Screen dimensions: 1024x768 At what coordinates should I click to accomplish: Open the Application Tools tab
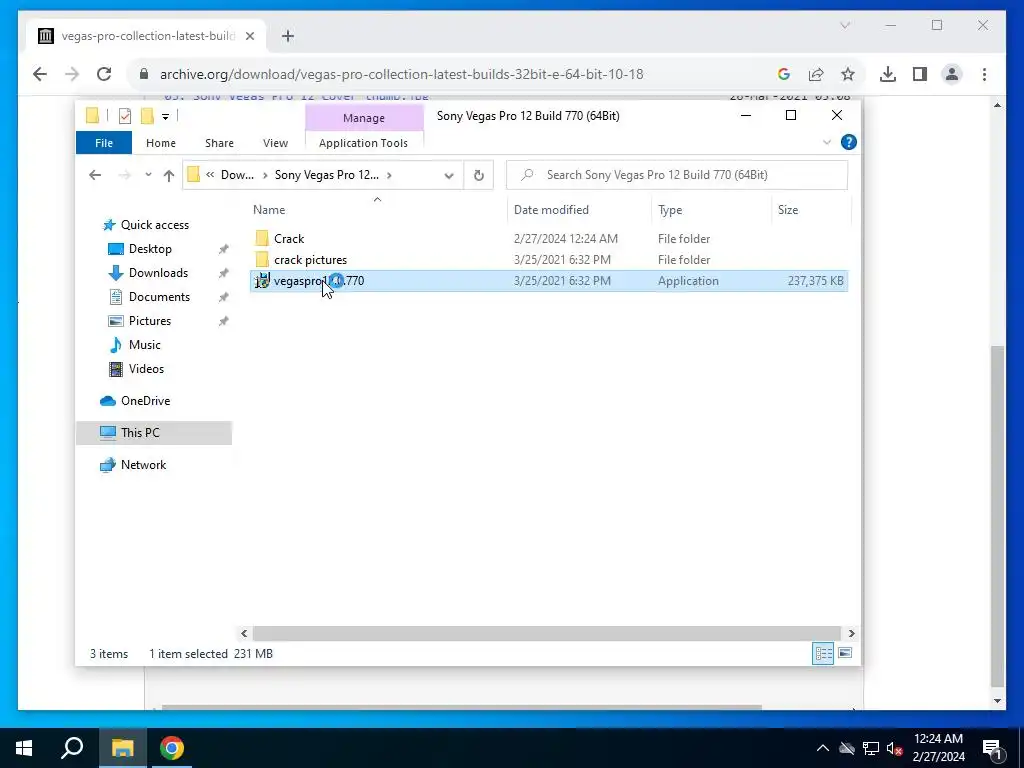coord(363,143)
